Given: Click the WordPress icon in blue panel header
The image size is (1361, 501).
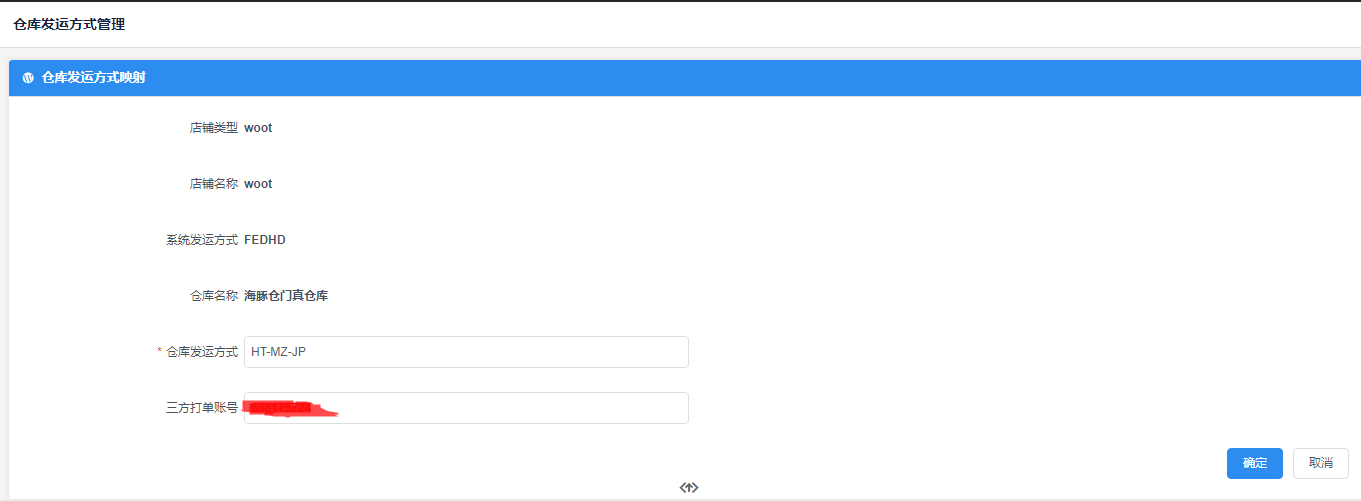Looking at the screenshot, I should coord(28,77).
